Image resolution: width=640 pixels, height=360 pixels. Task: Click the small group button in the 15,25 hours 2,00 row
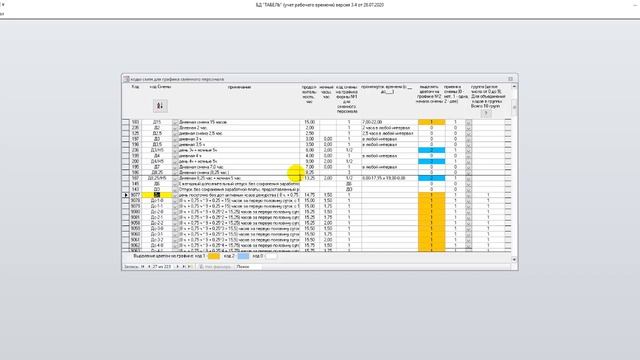pyautogui.click(x=468, y=223)
